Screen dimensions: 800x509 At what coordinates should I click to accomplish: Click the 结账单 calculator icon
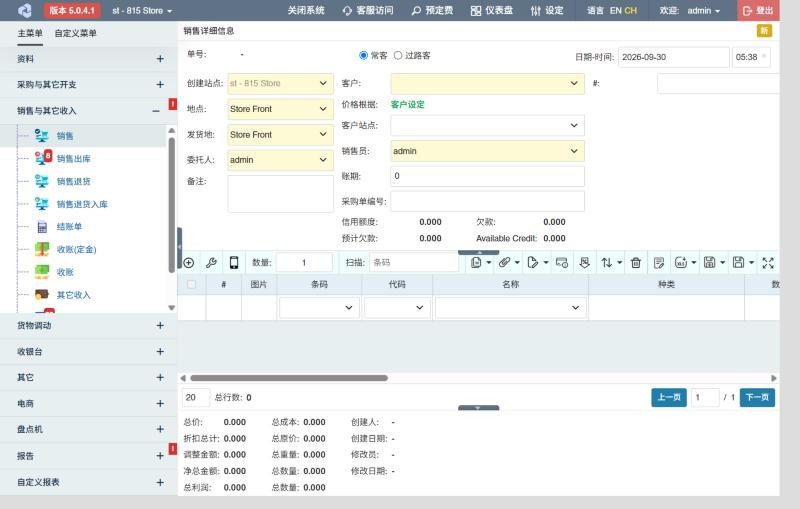coord(42,226)
